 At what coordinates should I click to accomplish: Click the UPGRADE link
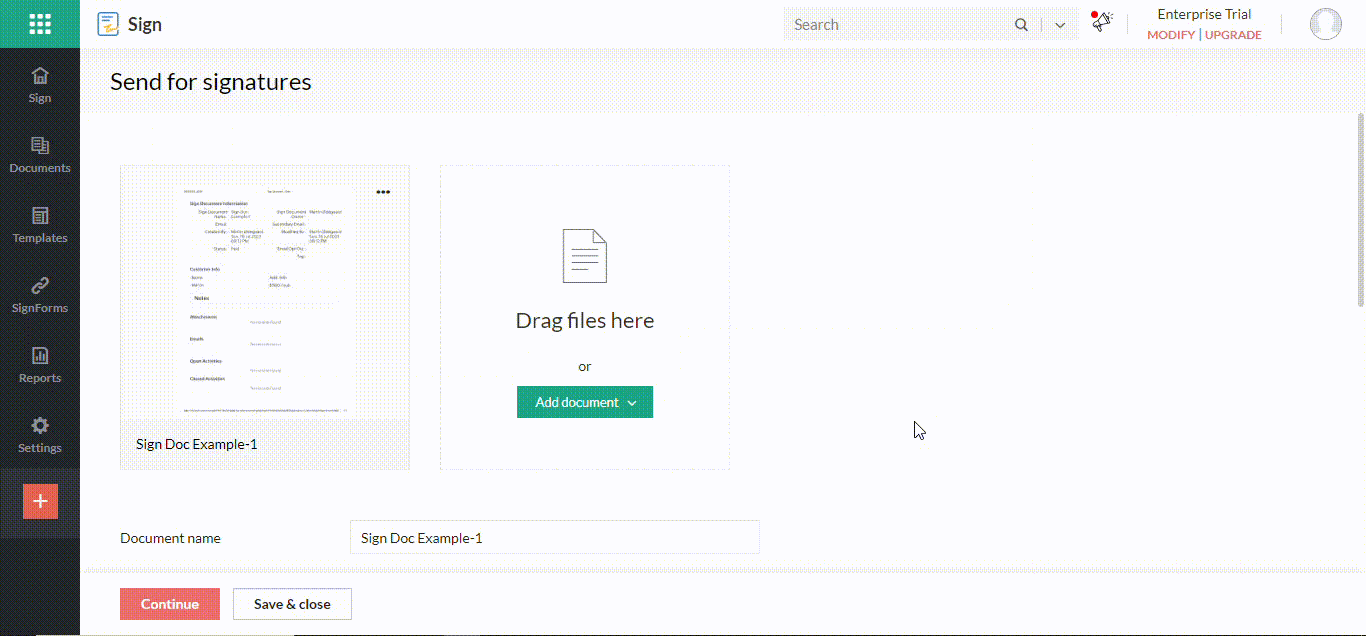tap(1232, 35)
